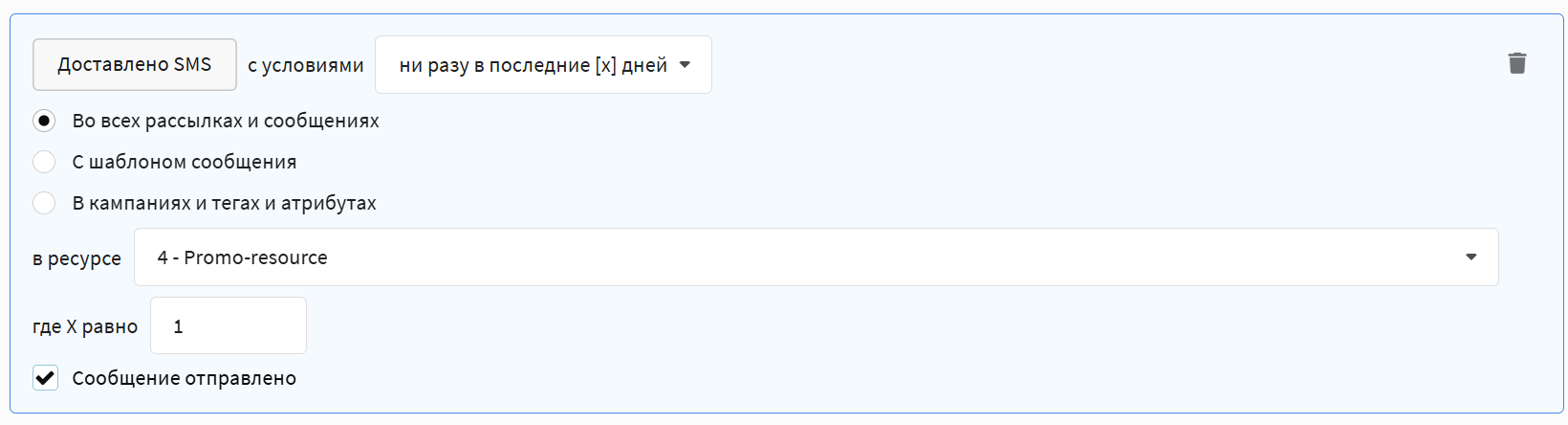Click the "Сообщение отправлено" label text
The width and height of the screenshot is (1568, 425).
point(185,378)
